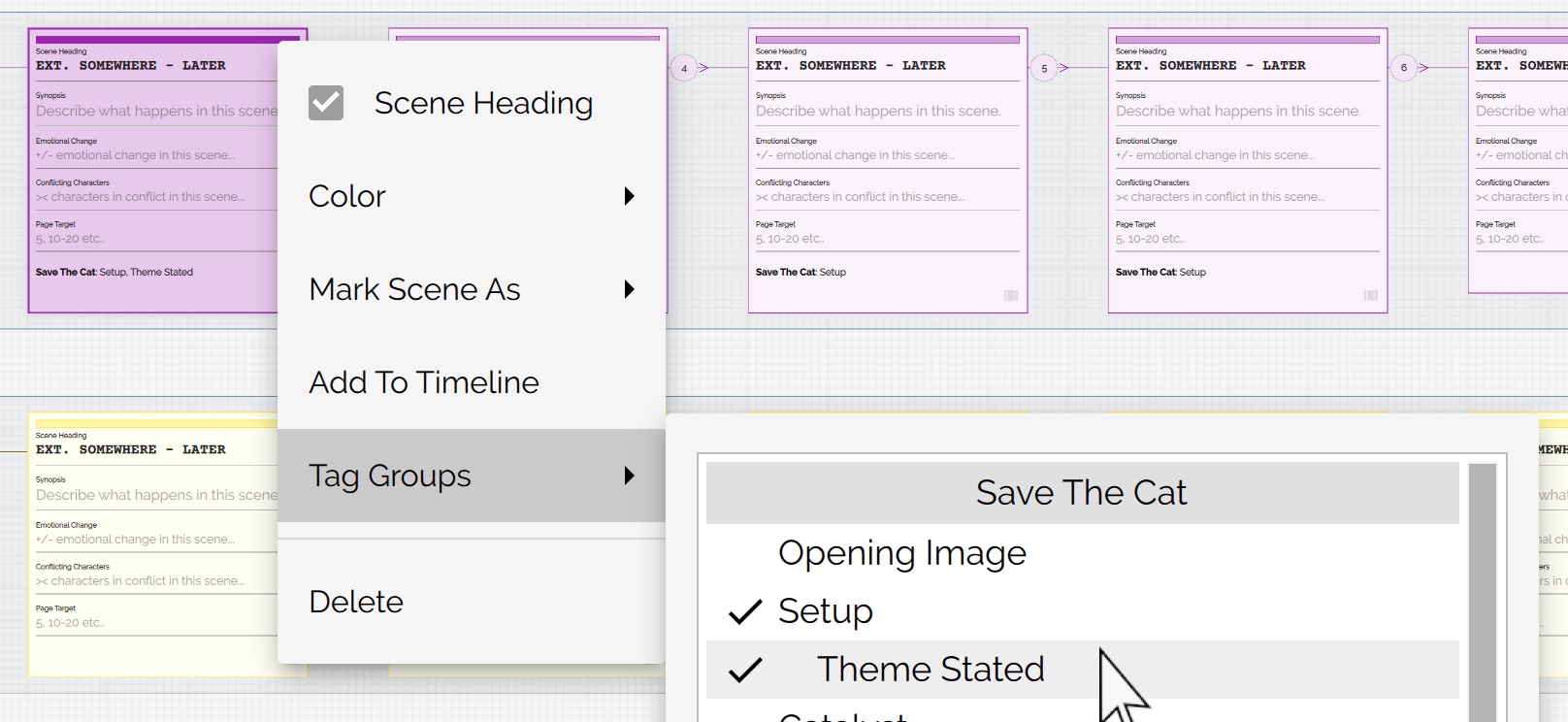The width and height of the screenshot is (1568, 722).
Task: Edit scene heading on card after marker 6
Action: tap(1521, 66)
